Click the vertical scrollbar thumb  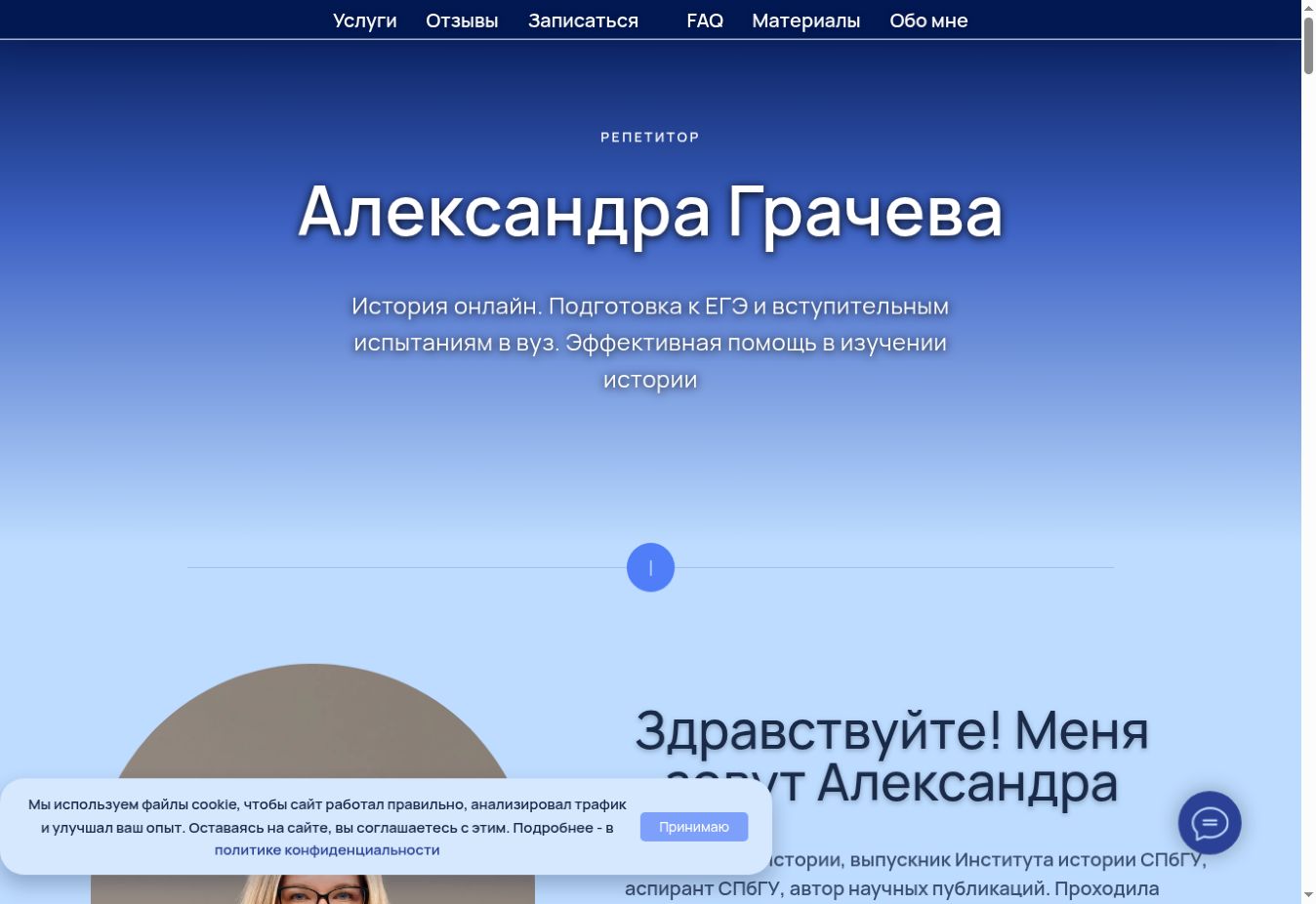coord(1308,45)
